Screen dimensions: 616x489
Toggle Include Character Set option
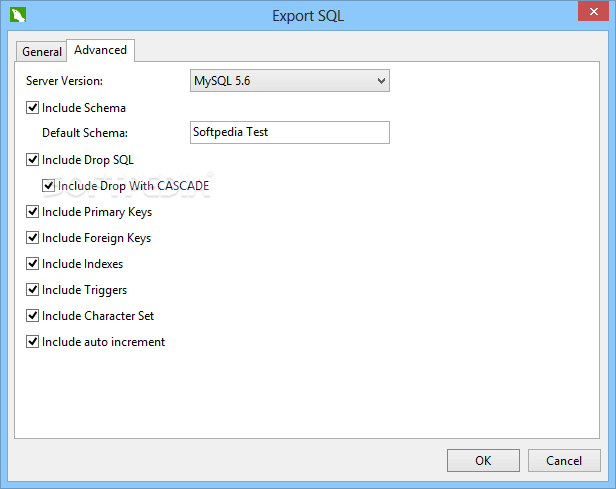coord(33,316)
